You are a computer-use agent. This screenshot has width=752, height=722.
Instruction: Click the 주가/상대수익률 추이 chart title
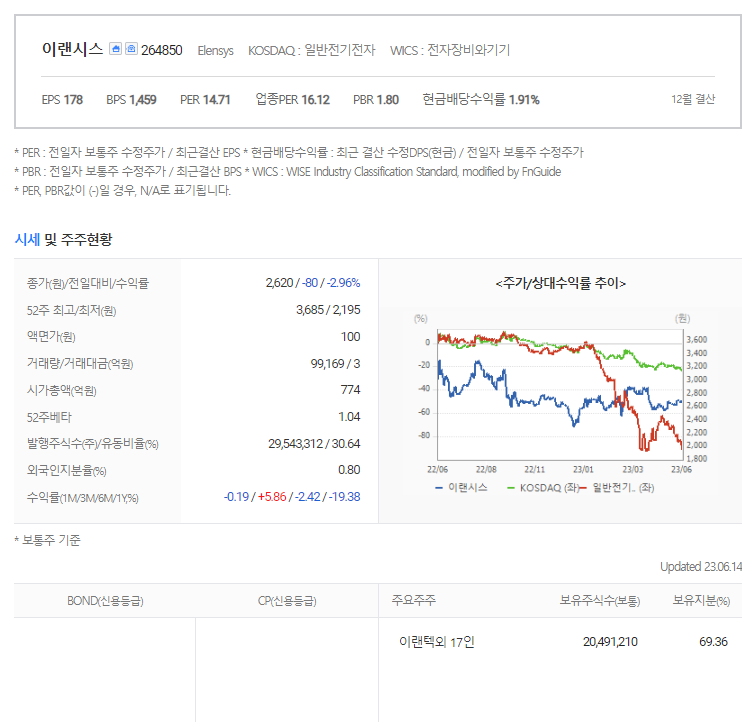pos(561,283)
